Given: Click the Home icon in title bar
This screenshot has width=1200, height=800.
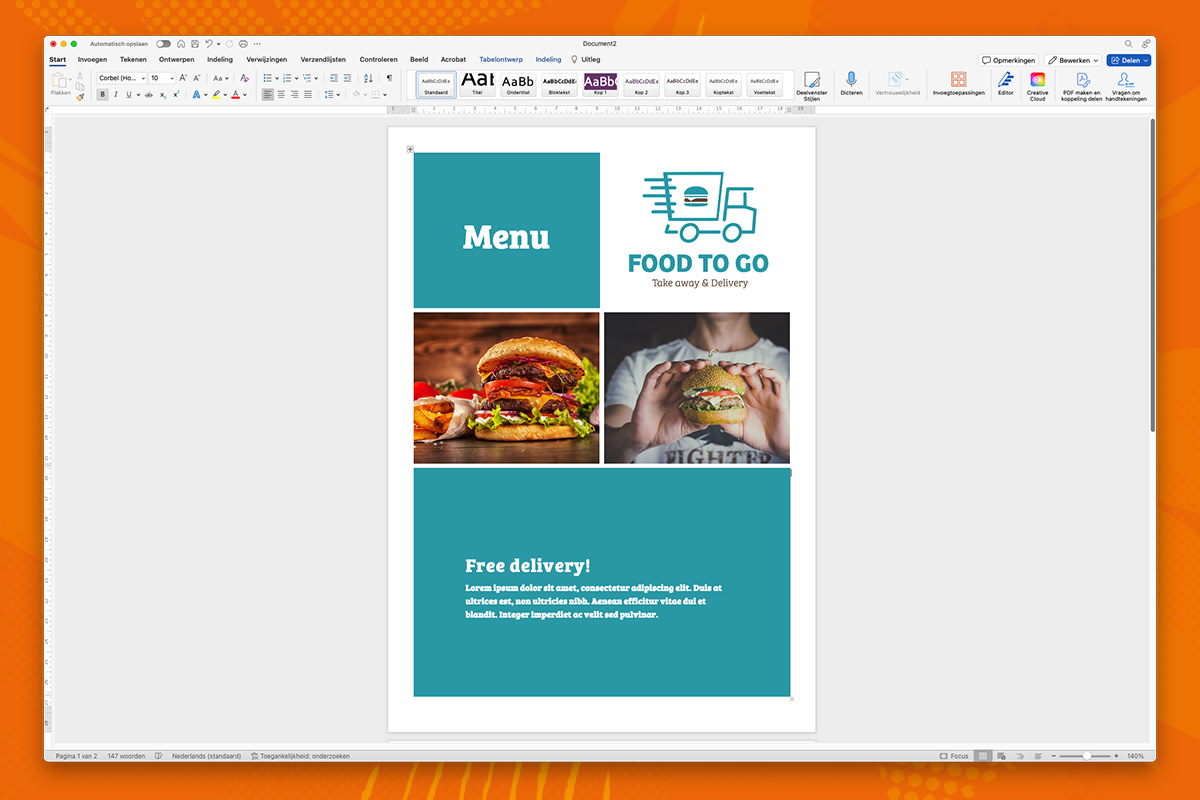Looking at the screenshot, I should click(181, 44).
